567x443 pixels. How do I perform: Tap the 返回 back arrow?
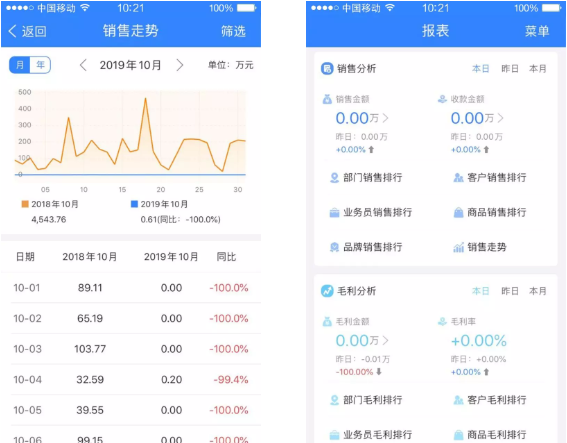tap(12, 31)
